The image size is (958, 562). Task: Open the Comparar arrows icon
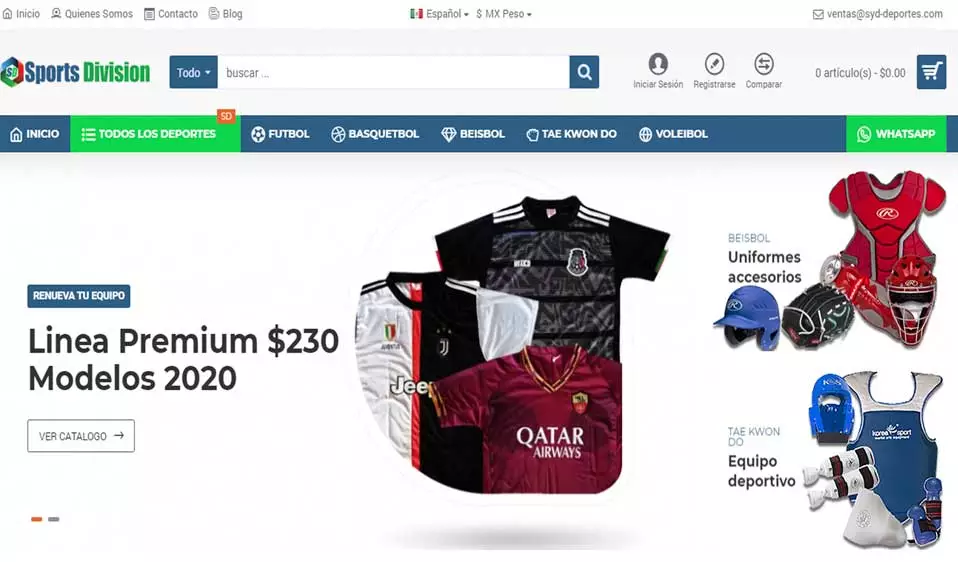click(x=764, y=64)
